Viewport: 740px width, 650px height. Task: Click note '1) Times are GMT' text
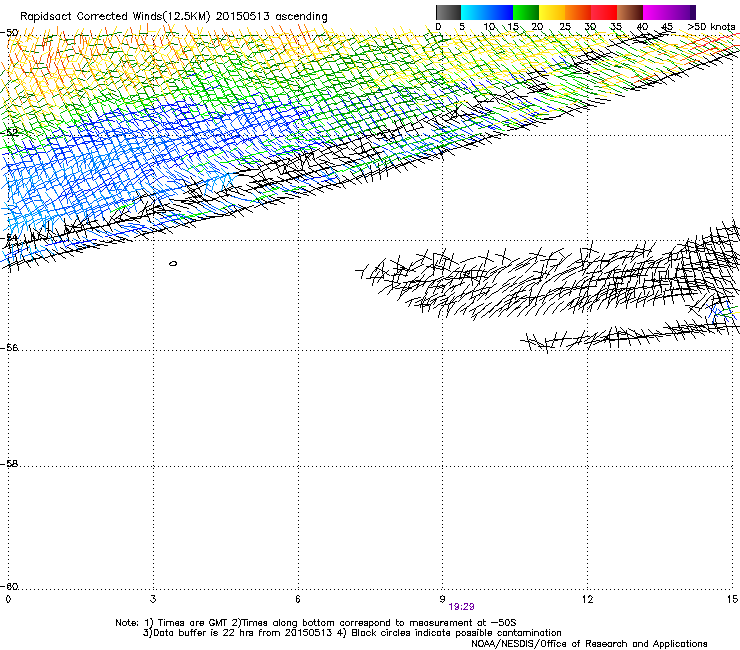point(186,623)
